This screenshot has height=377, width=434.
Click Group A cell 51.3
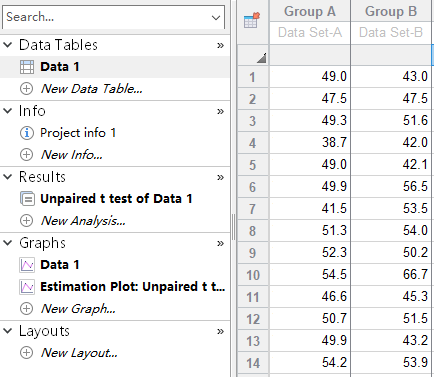(310, 231)
